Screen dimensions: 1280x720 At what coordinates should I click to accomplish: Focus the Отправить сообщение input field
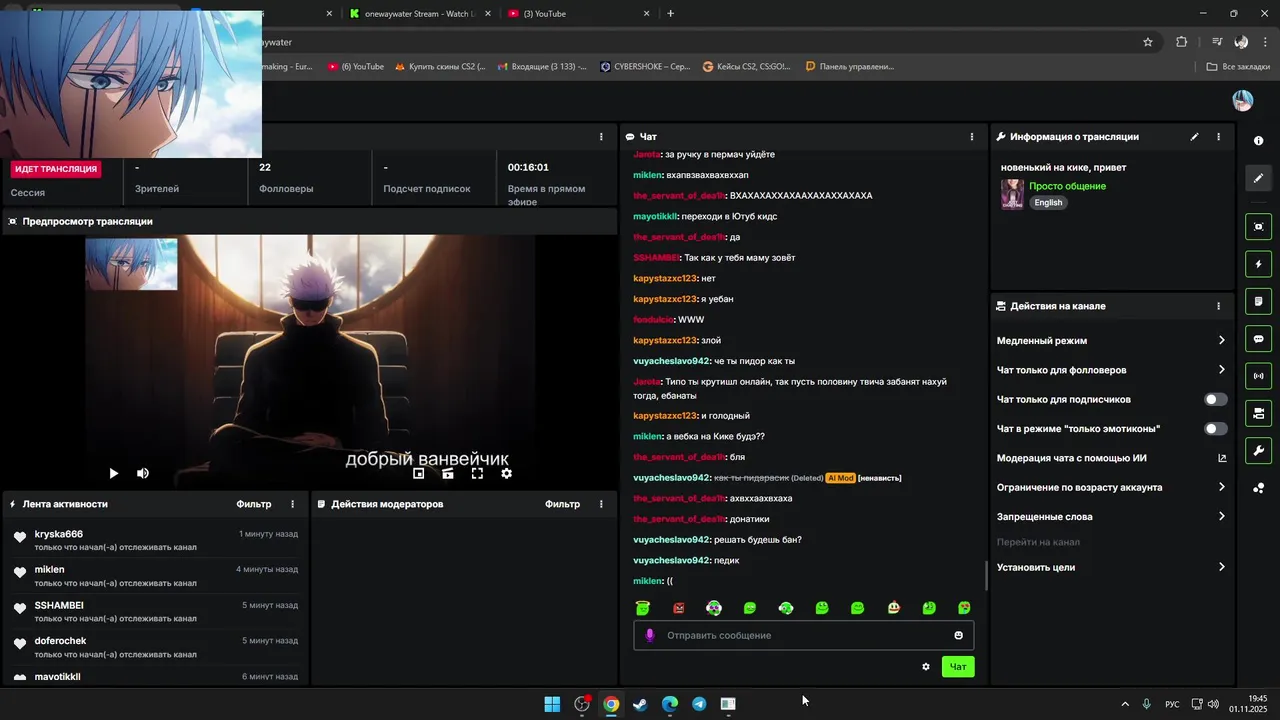(803, 635)
